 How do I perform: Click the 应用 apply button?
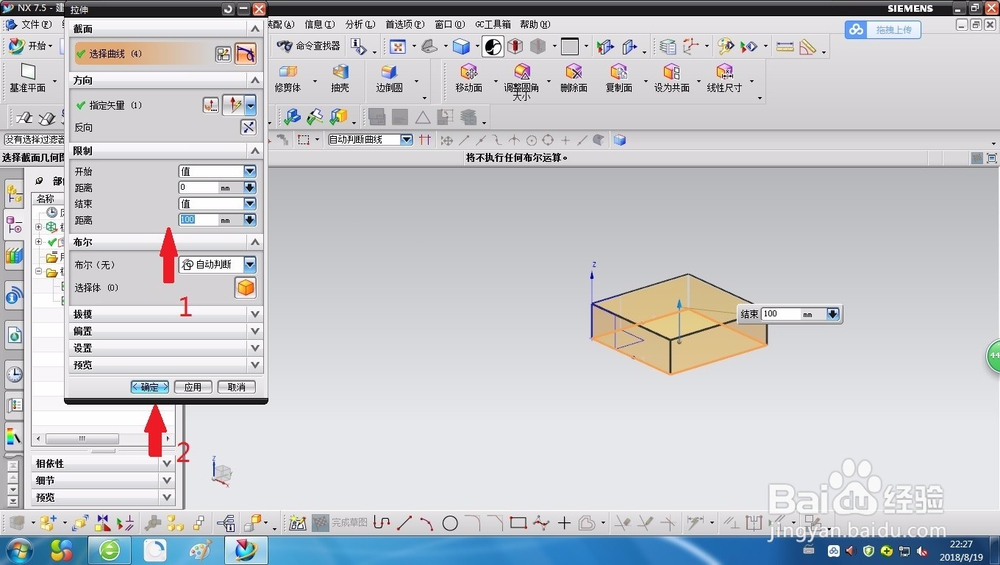pos(193,387)
